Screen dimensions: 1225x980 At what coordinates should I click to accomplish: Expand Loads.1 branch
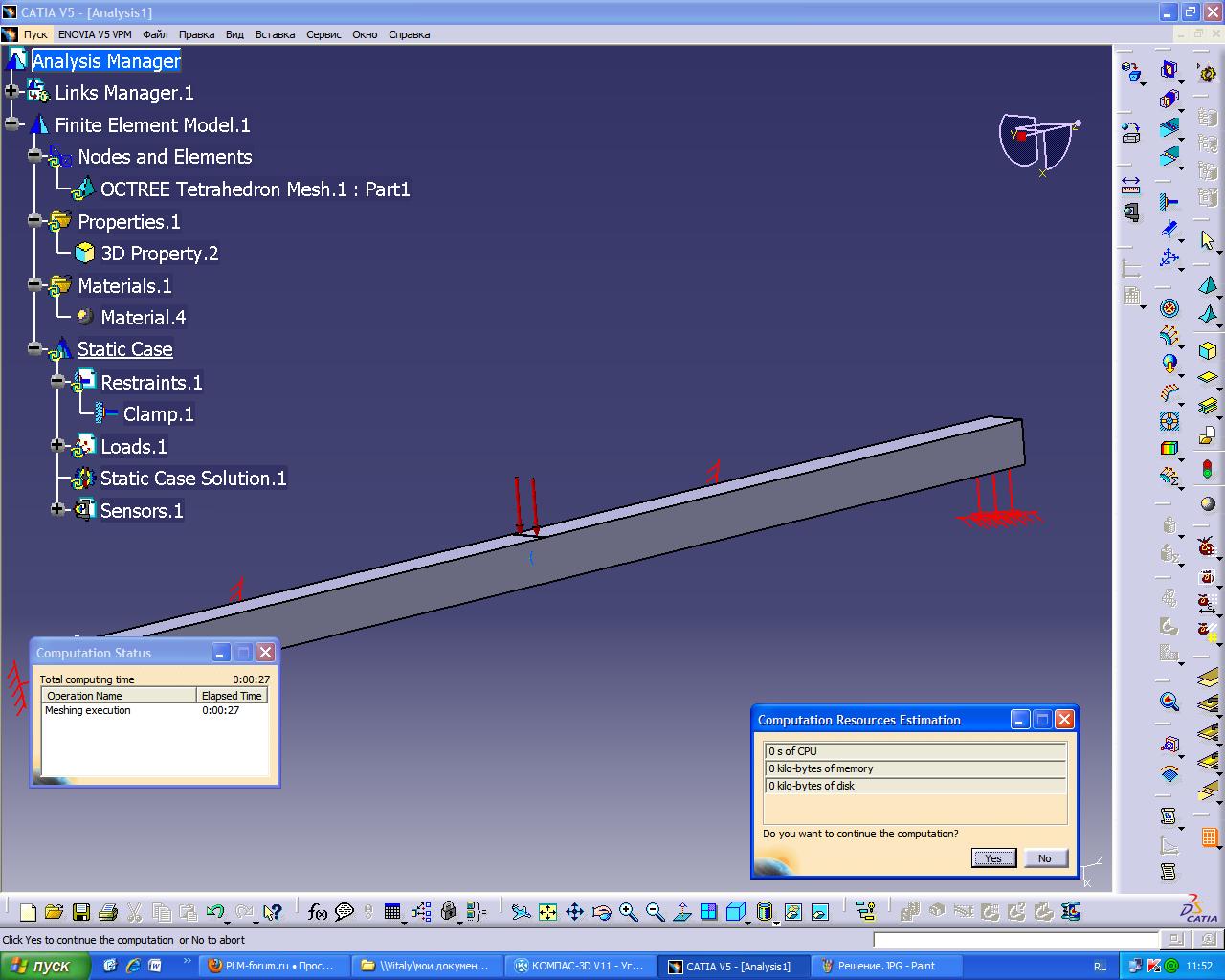coord(57,446)
